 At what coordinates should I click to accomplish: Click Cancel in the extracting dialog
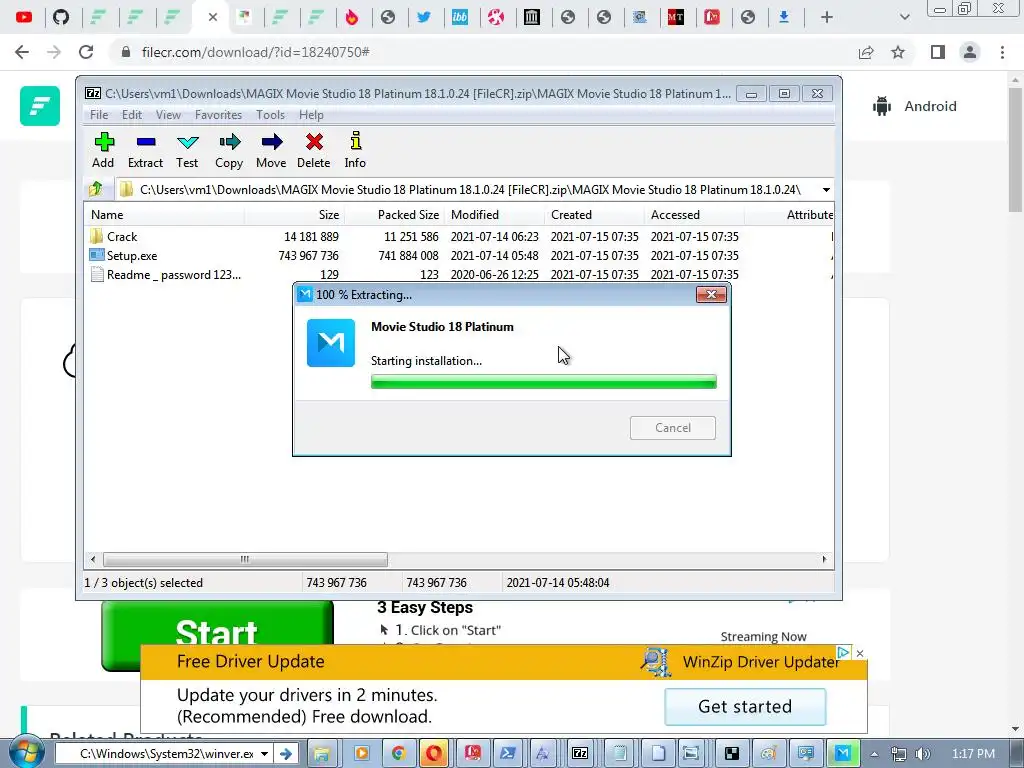point(673,428)
